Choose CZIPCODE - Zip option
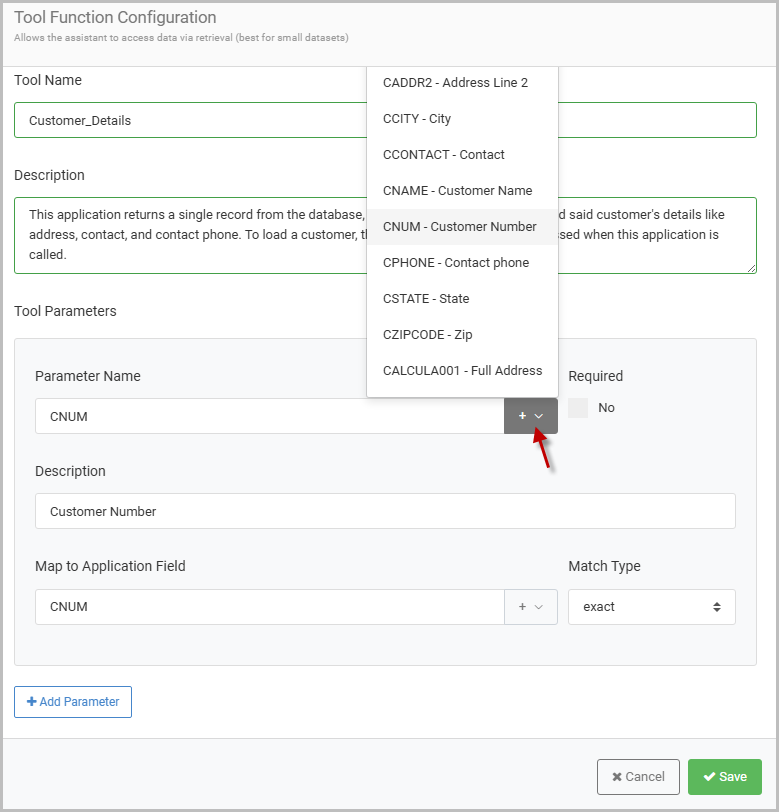Viewport: 779px width, 812px height. click(x=426, y=335)
